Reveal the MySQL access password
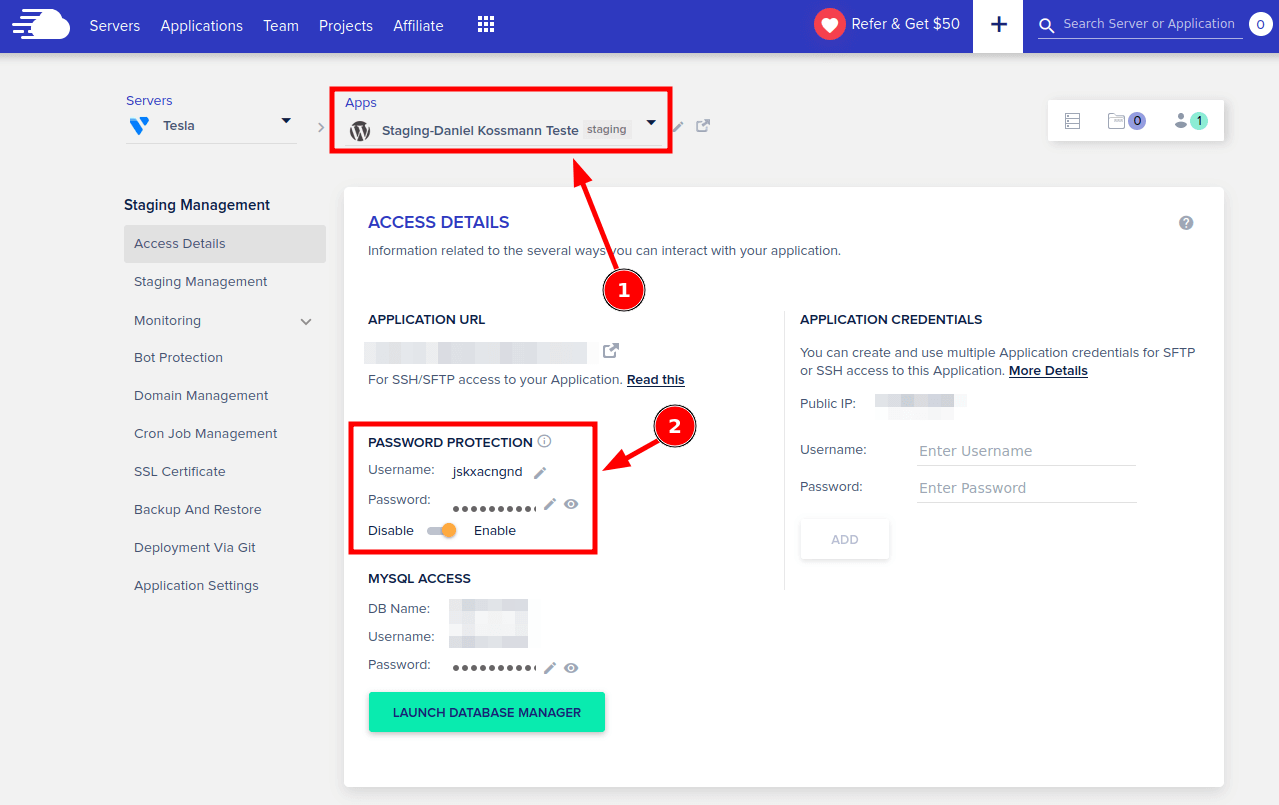The width and height of the screenshot is (1279, 805). [x=571, y=668]
